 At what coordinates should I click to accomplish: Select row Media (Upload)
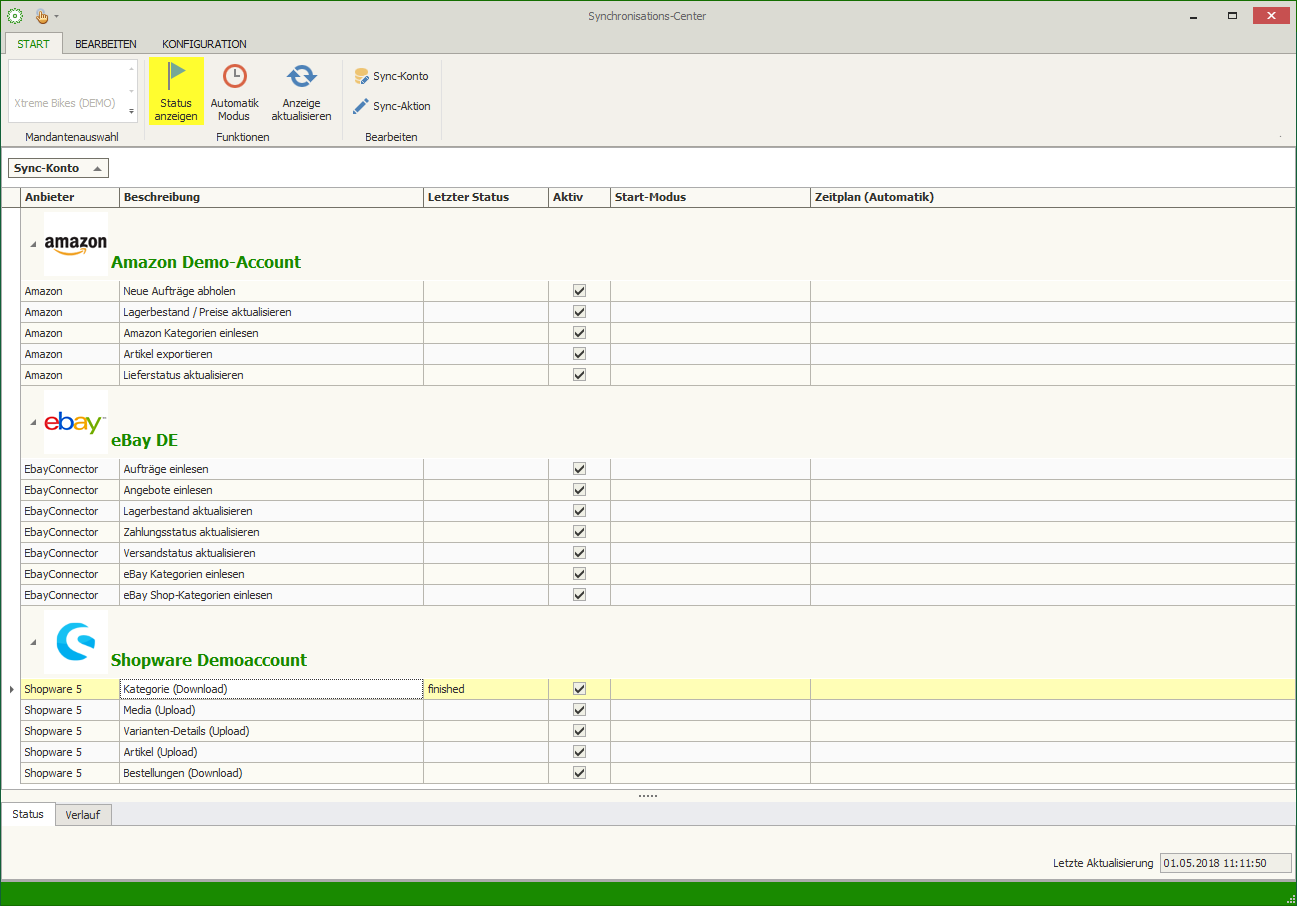(658, 710)
